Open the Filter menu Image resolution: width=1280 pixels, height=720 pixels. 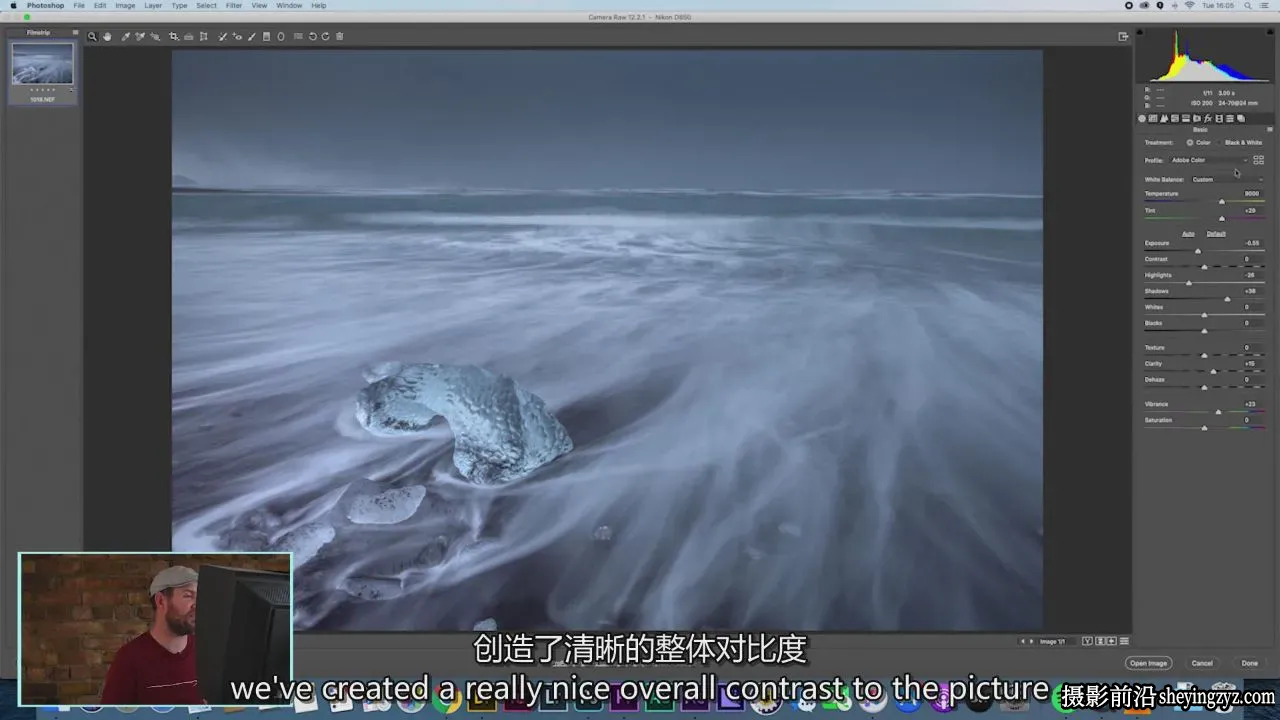(x=234, y=6)
